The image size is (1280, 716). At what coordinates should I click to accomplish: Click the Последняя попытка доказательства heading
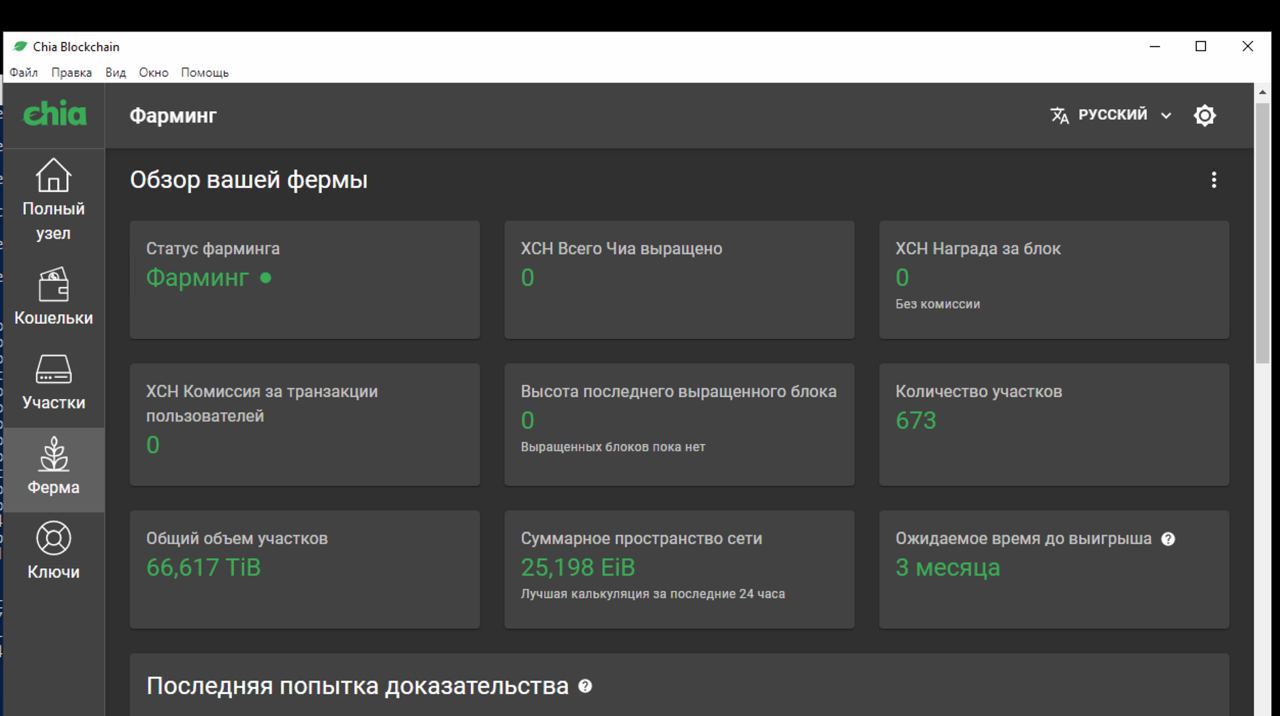pyautogui.click(x=358, y=686)
